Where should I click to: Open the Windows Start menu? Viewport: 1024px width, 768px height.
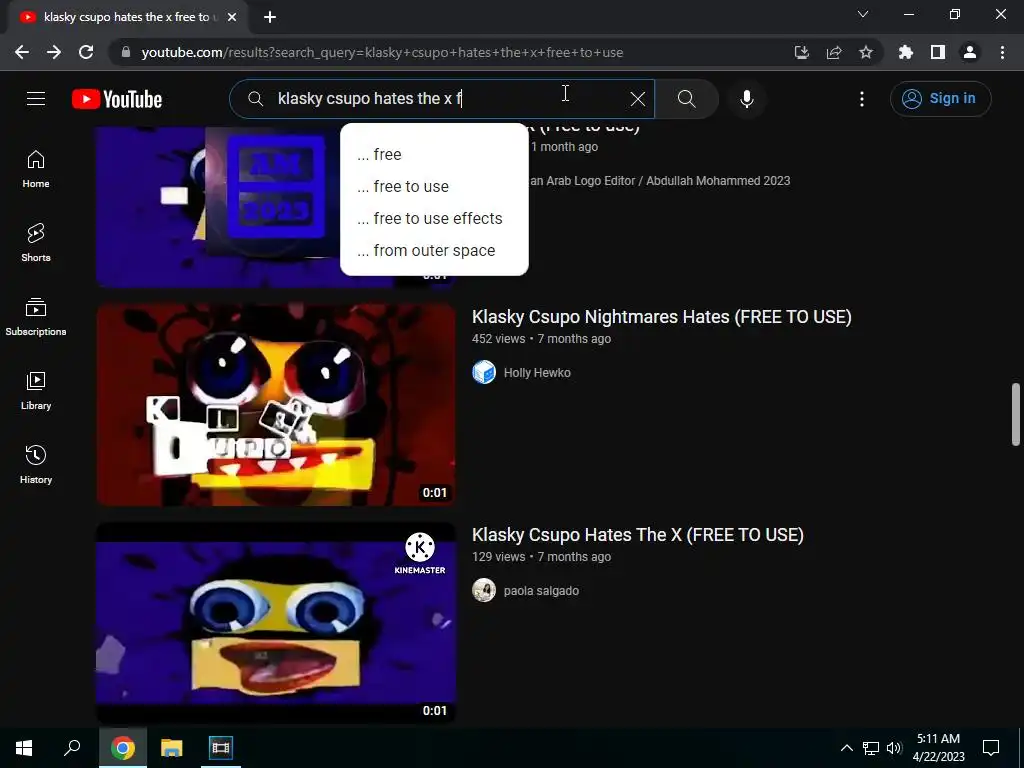[24, 748]
